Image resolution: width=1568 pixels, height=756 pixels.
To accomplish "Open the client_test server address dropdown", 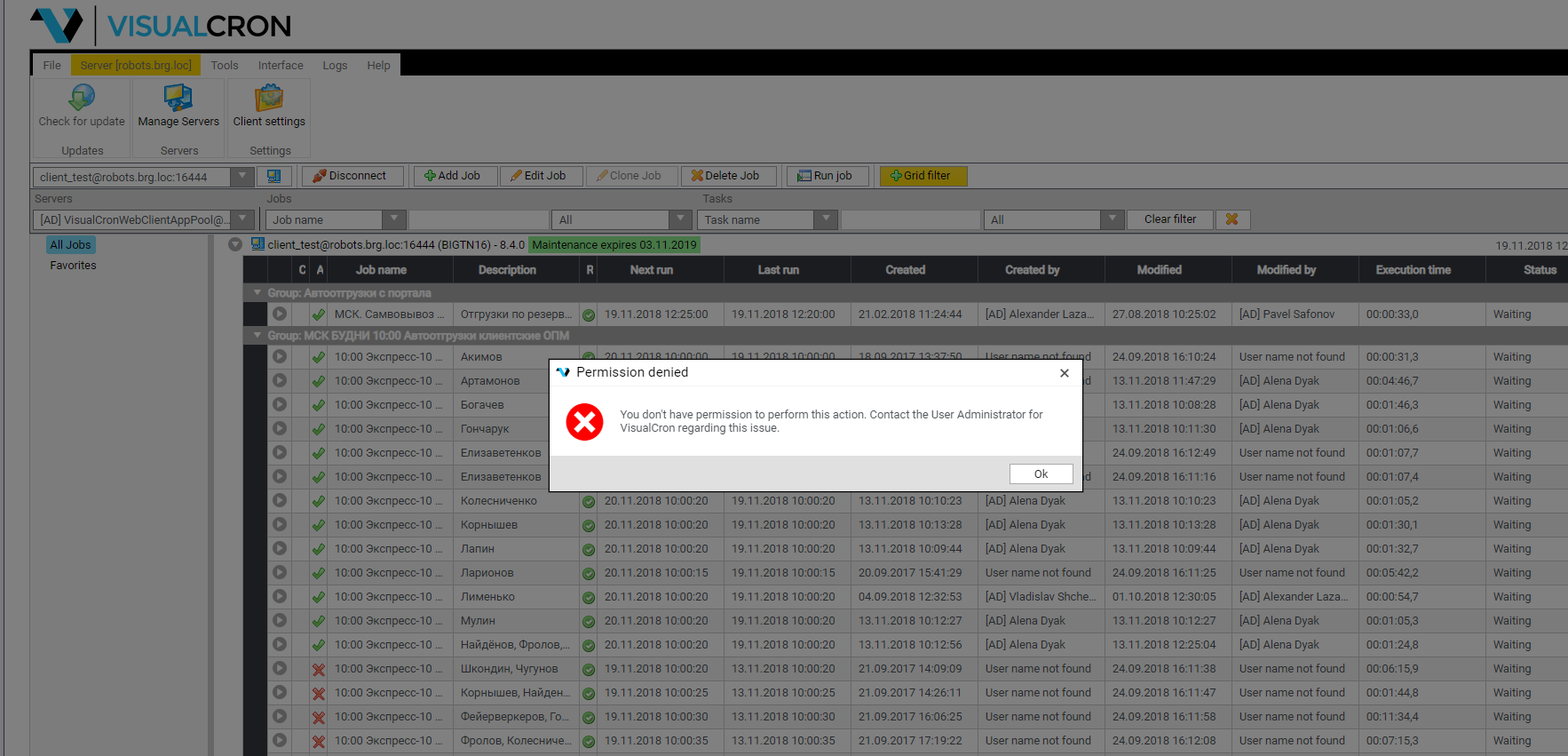I will [x=242, y=177].
